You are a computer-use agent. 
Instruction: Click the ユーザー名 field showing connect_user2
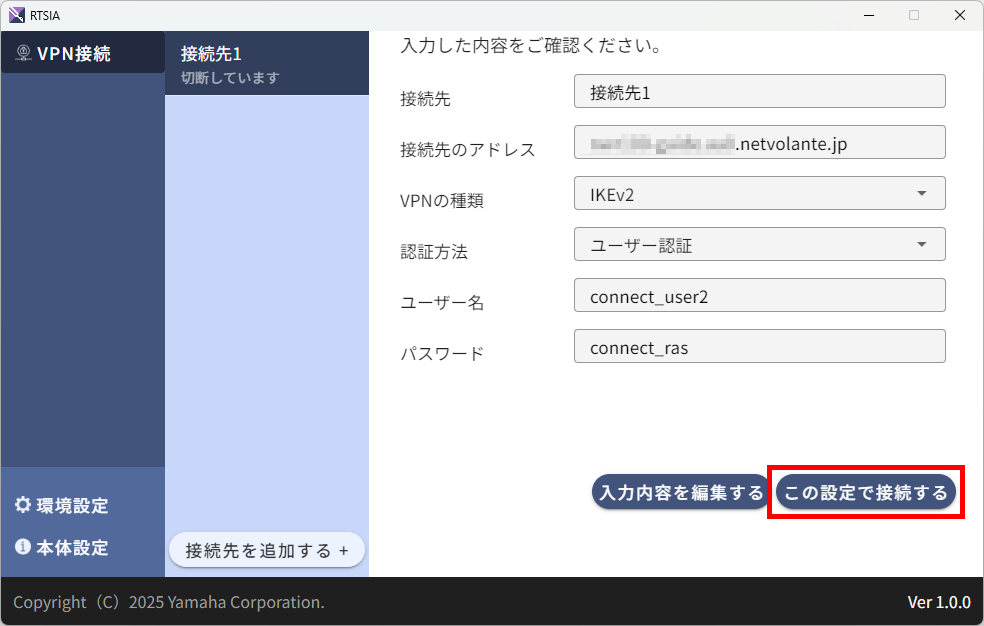click(x=759, y=295)
